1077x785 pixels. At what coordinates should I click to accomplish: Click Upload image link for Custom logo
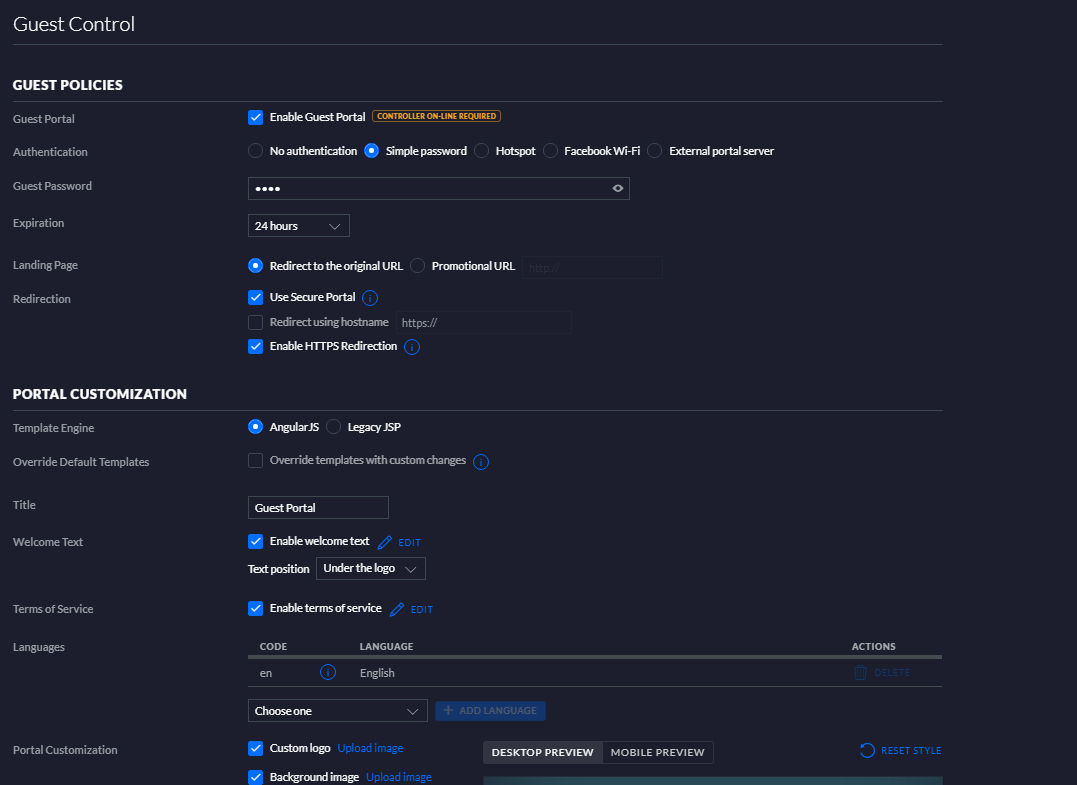tap(370, 748)
